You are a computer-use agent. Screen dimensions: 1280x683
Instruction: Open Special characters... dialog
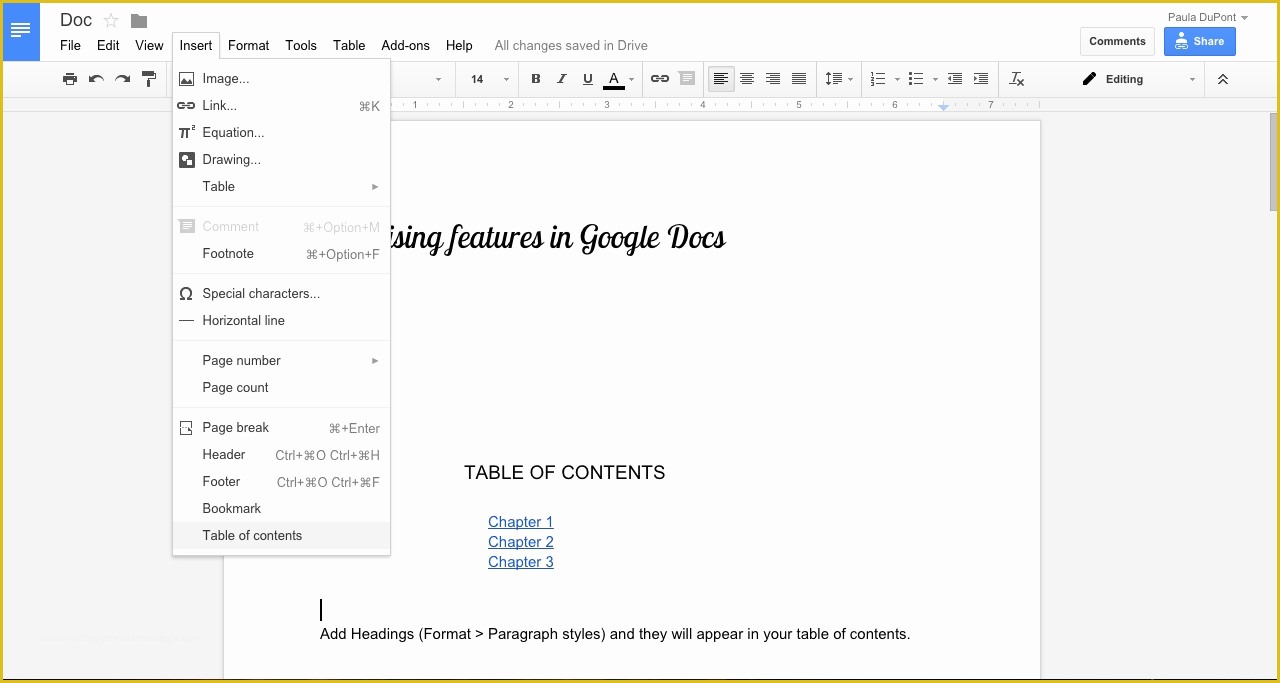[281, 293]
